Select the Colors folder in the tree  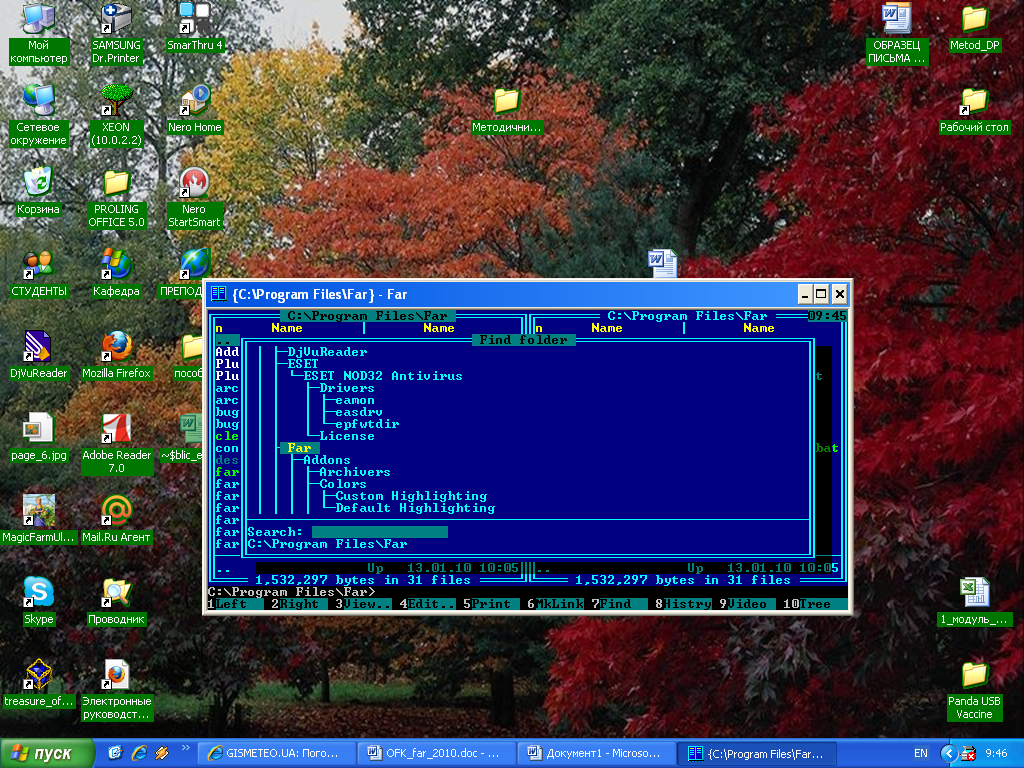[x=343, y=484]
